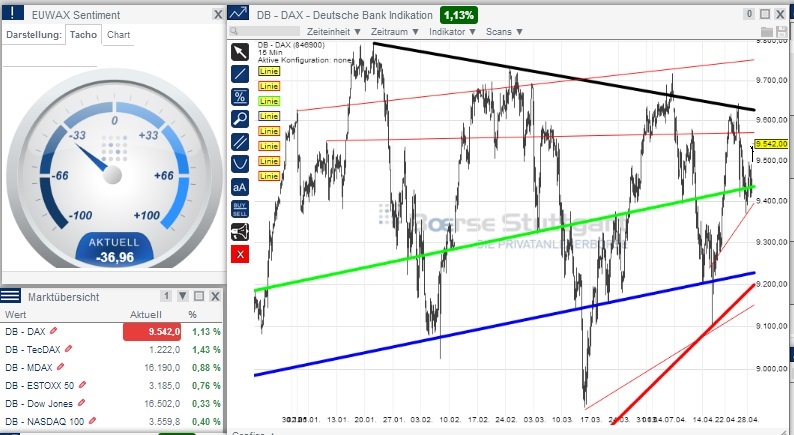
Task: Activate the magnifier zoom tool
Action: [240, 119]
